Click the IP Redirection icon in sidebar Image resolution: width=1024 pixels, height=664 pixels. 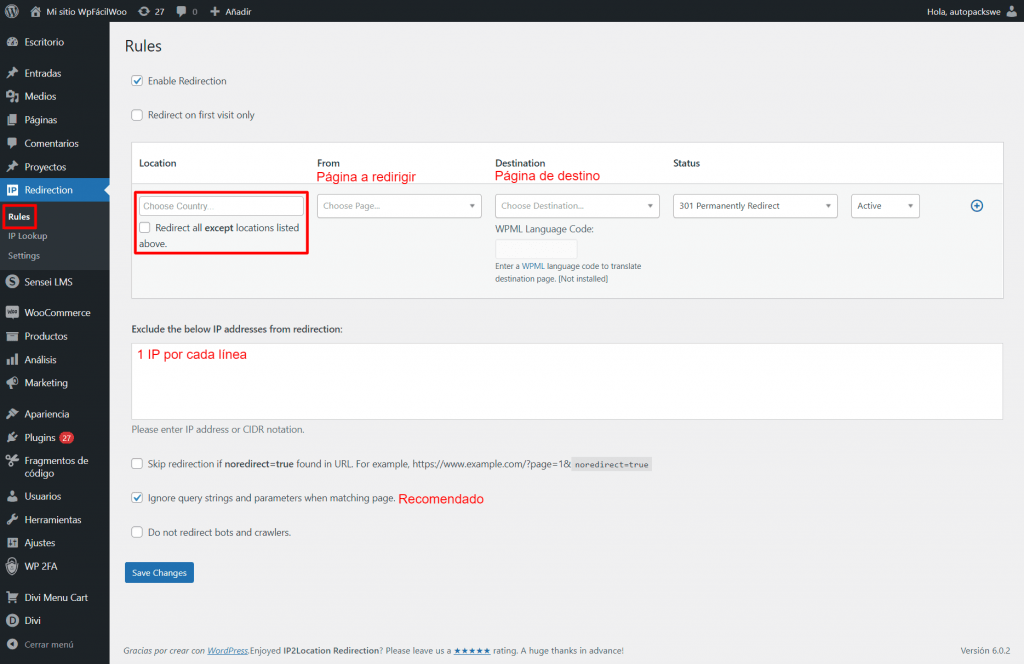tap(12, 190)
